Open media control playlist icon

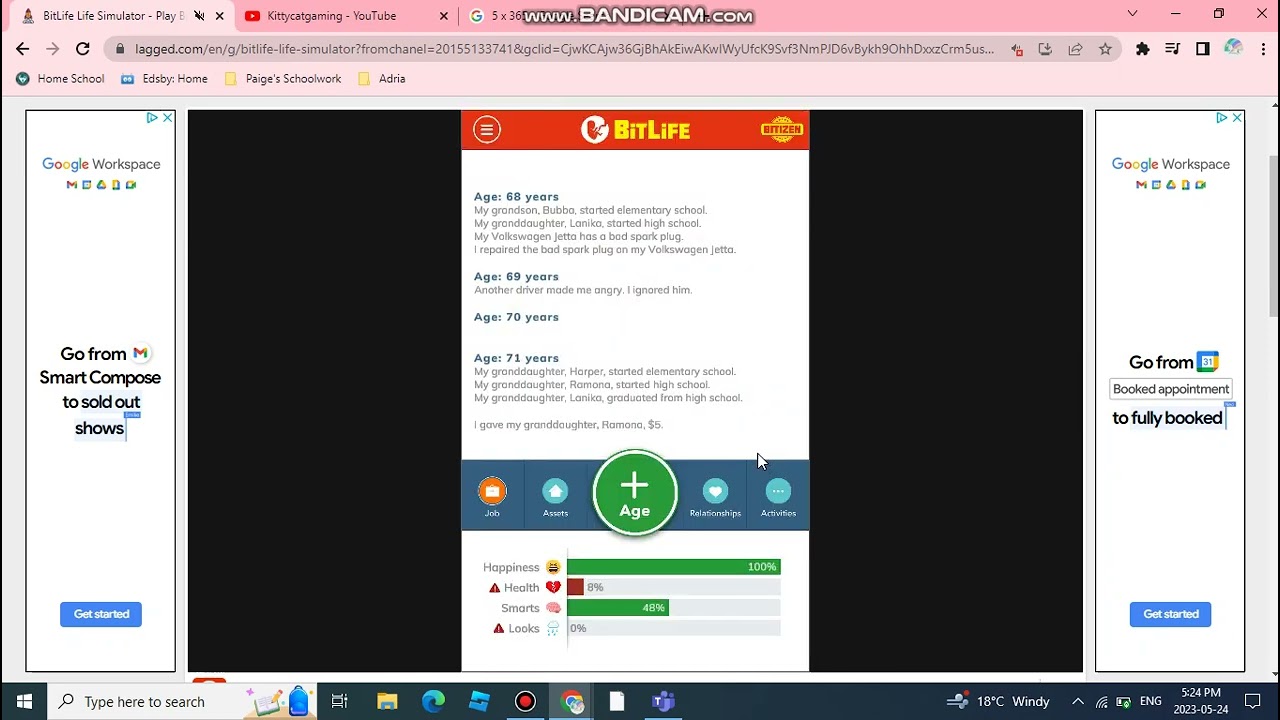pyautogui.click(x=1173, y=49)
